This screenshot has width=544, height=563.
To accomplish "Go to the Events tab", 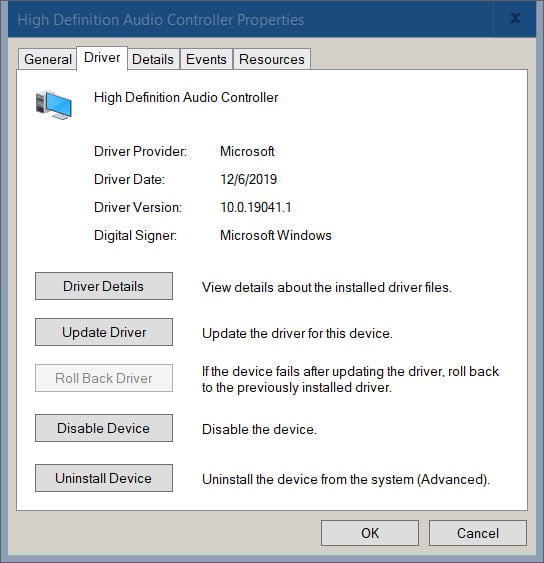I will coord(206,59).
